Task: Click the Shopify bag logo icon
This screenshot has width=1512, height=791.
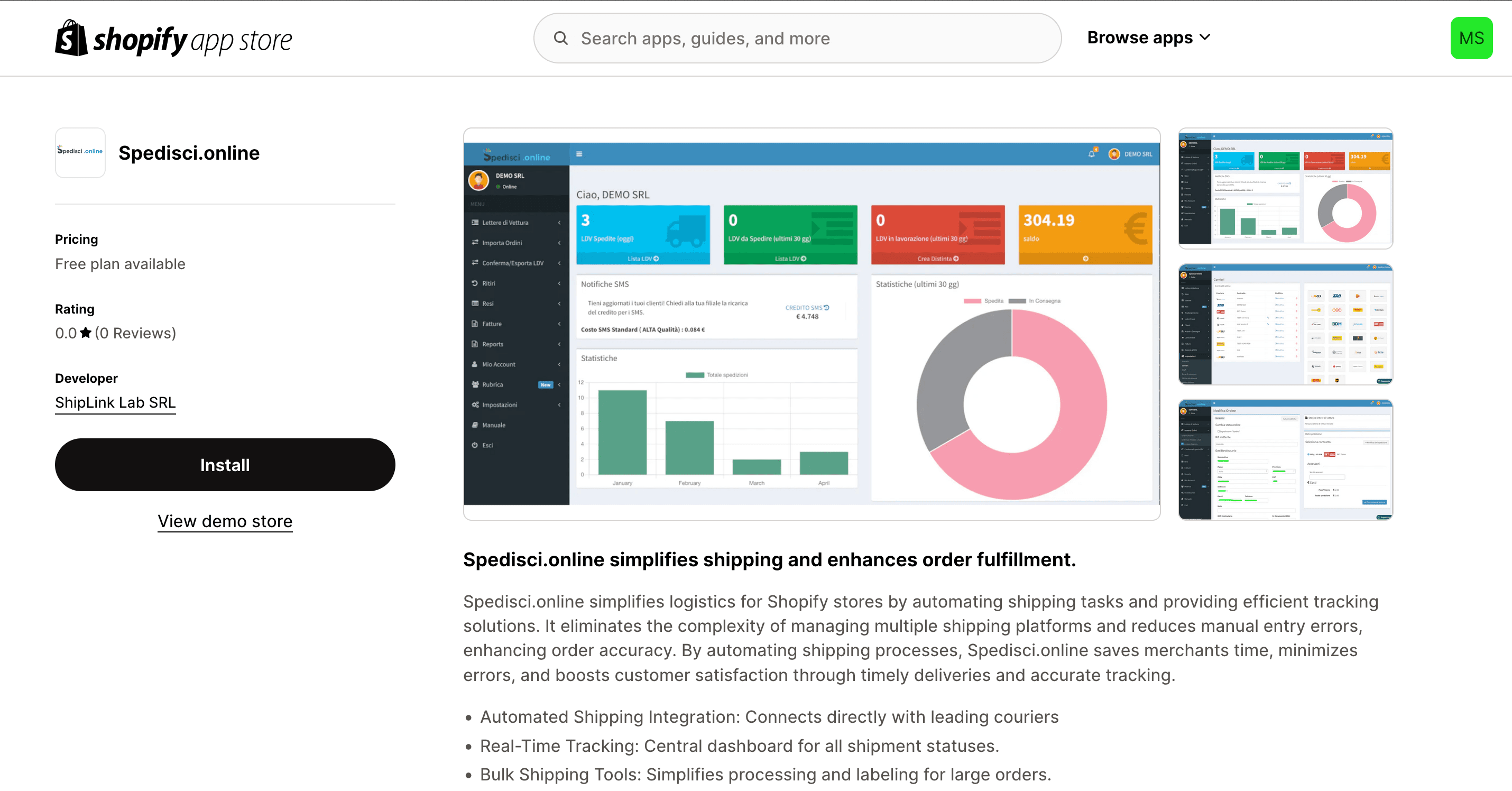Action: [71, 38]
